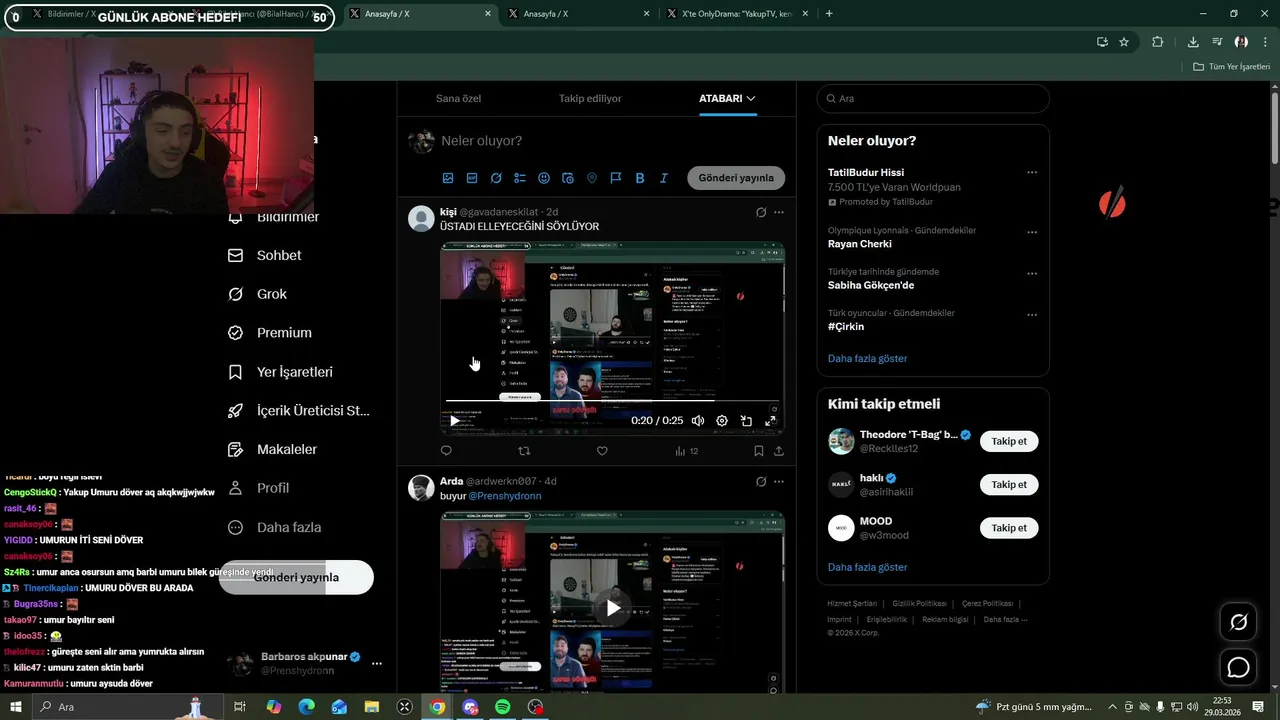The image size is (1280, 720).
Task: Open Microsoft Edge from the taskbar
Action: 306,707
